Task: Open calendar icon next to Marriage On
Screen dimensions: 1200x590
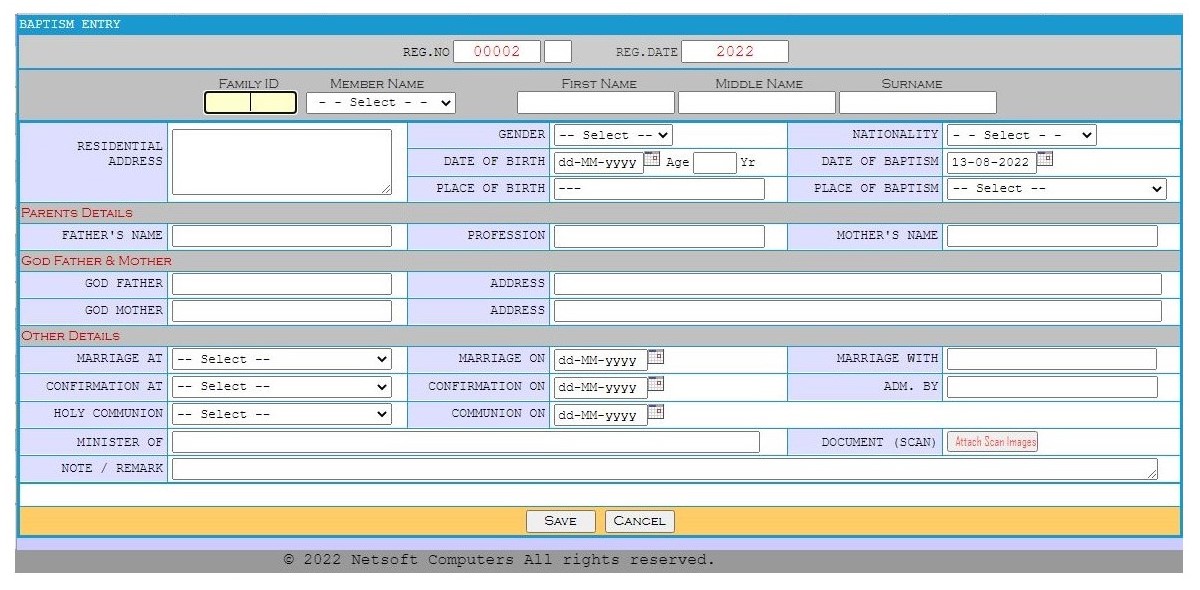Action: [656, 357]
